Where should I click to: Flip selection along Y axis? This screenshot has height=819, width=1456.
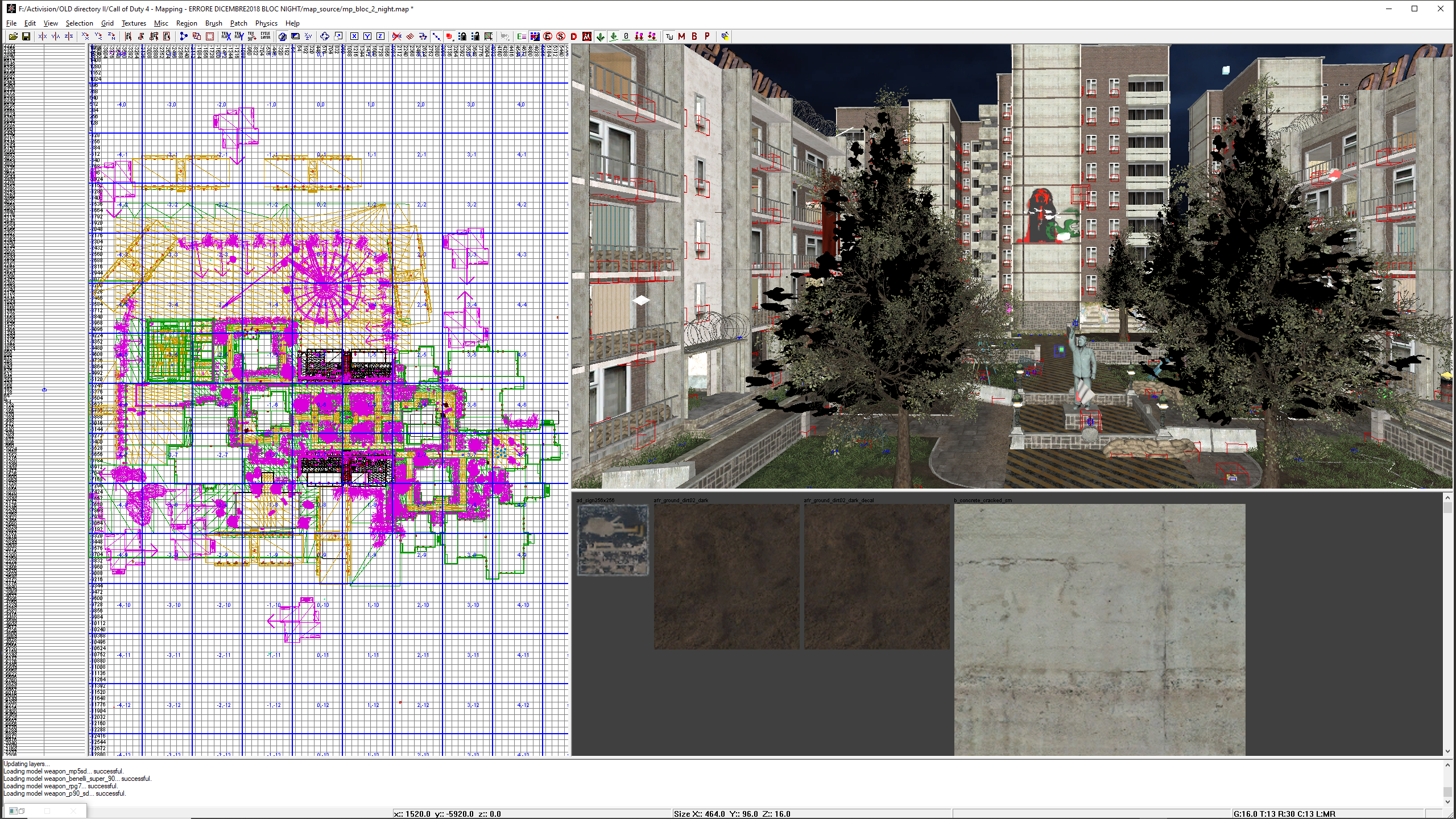pyautogui.click(x=56, y=36)
